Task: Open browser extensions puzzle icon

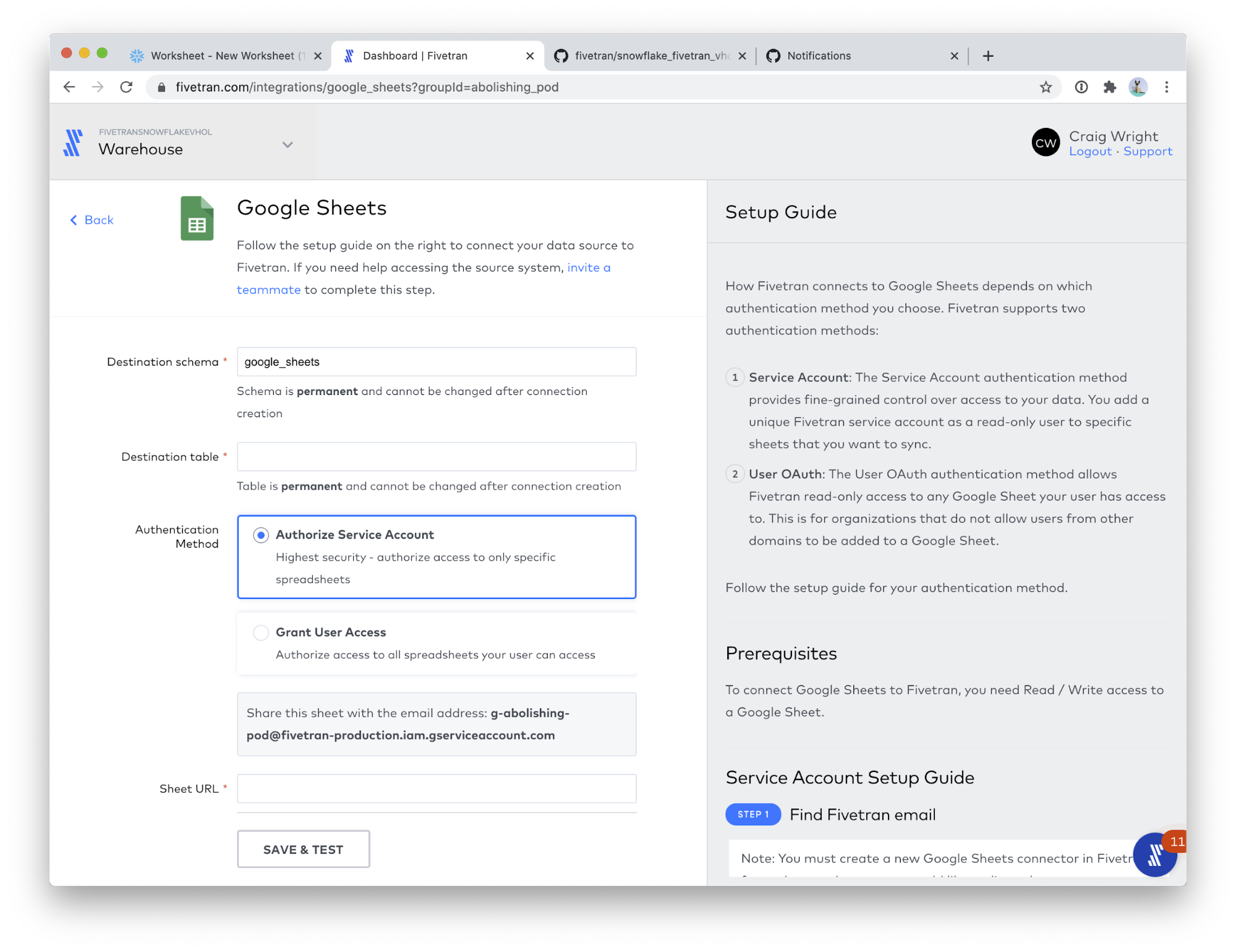Action: click(1110, 87)
